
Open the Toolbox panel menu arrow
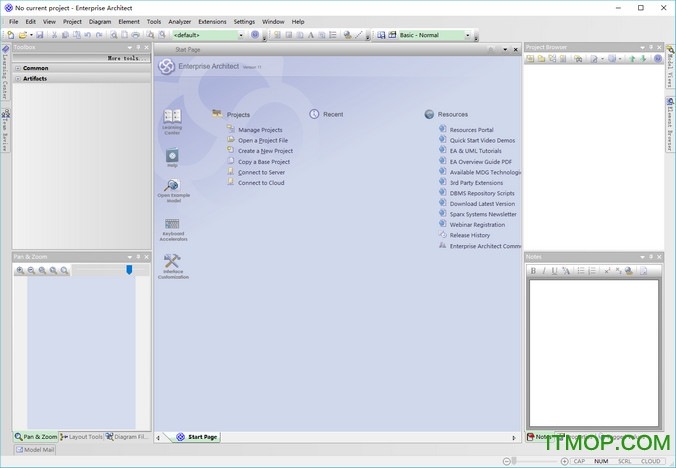pyautogui.click(x=130, y=47)
